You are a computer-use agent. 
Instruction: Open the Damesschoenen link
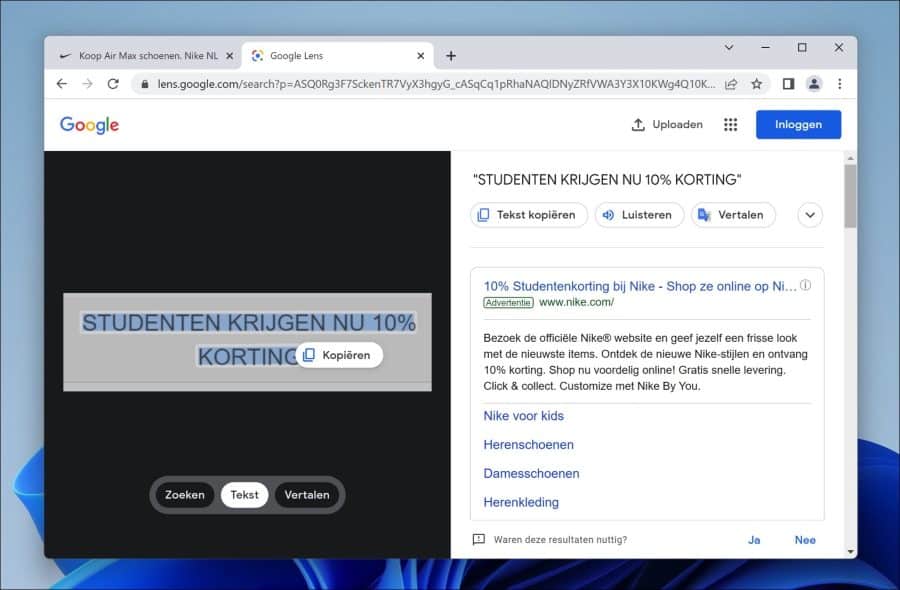pos(531,473)
